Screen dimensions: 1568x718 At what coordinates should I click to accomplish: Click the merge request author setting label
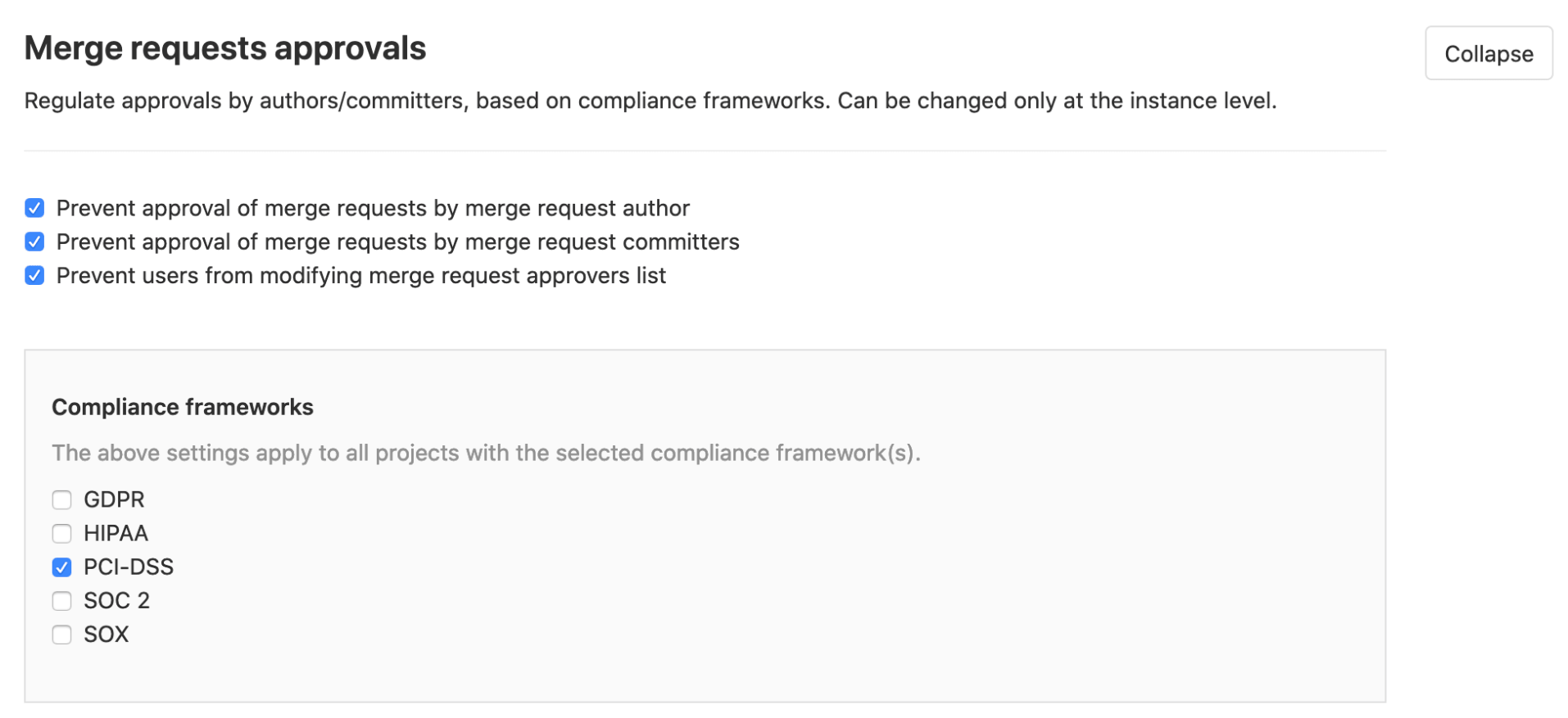(x=373, y=208)
